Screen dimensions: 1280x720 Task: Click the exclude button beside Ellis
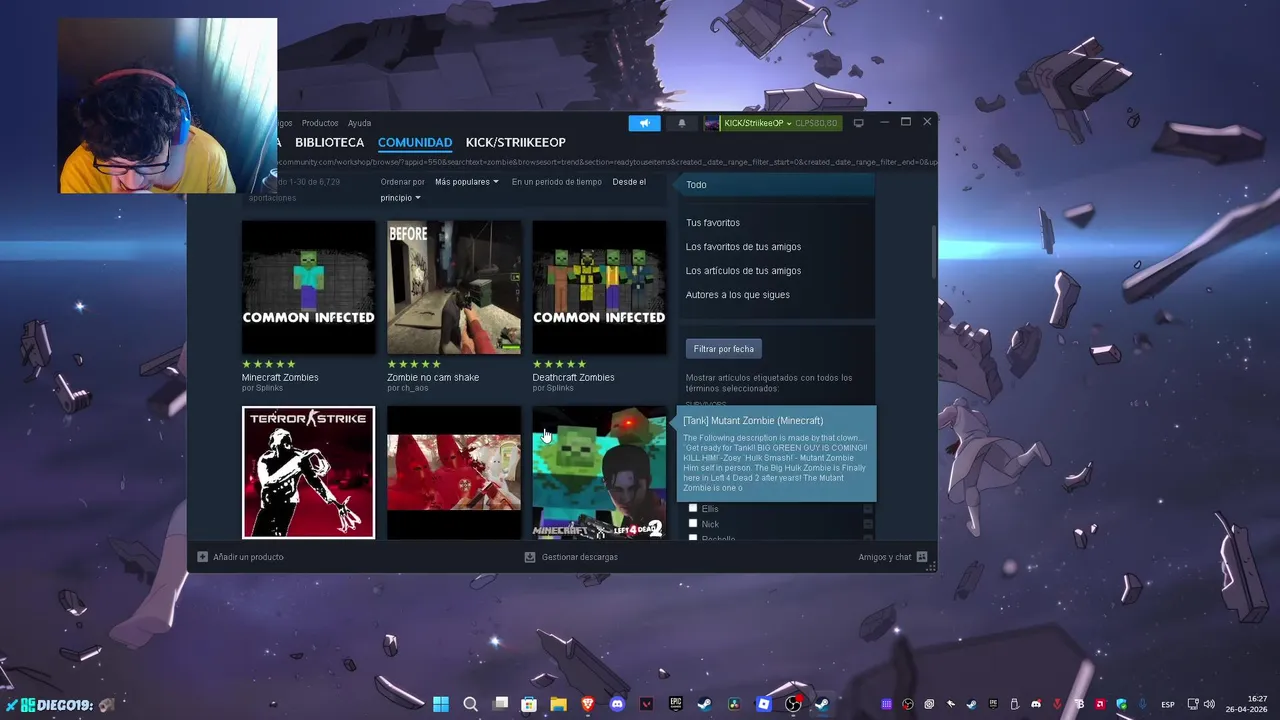868,509
